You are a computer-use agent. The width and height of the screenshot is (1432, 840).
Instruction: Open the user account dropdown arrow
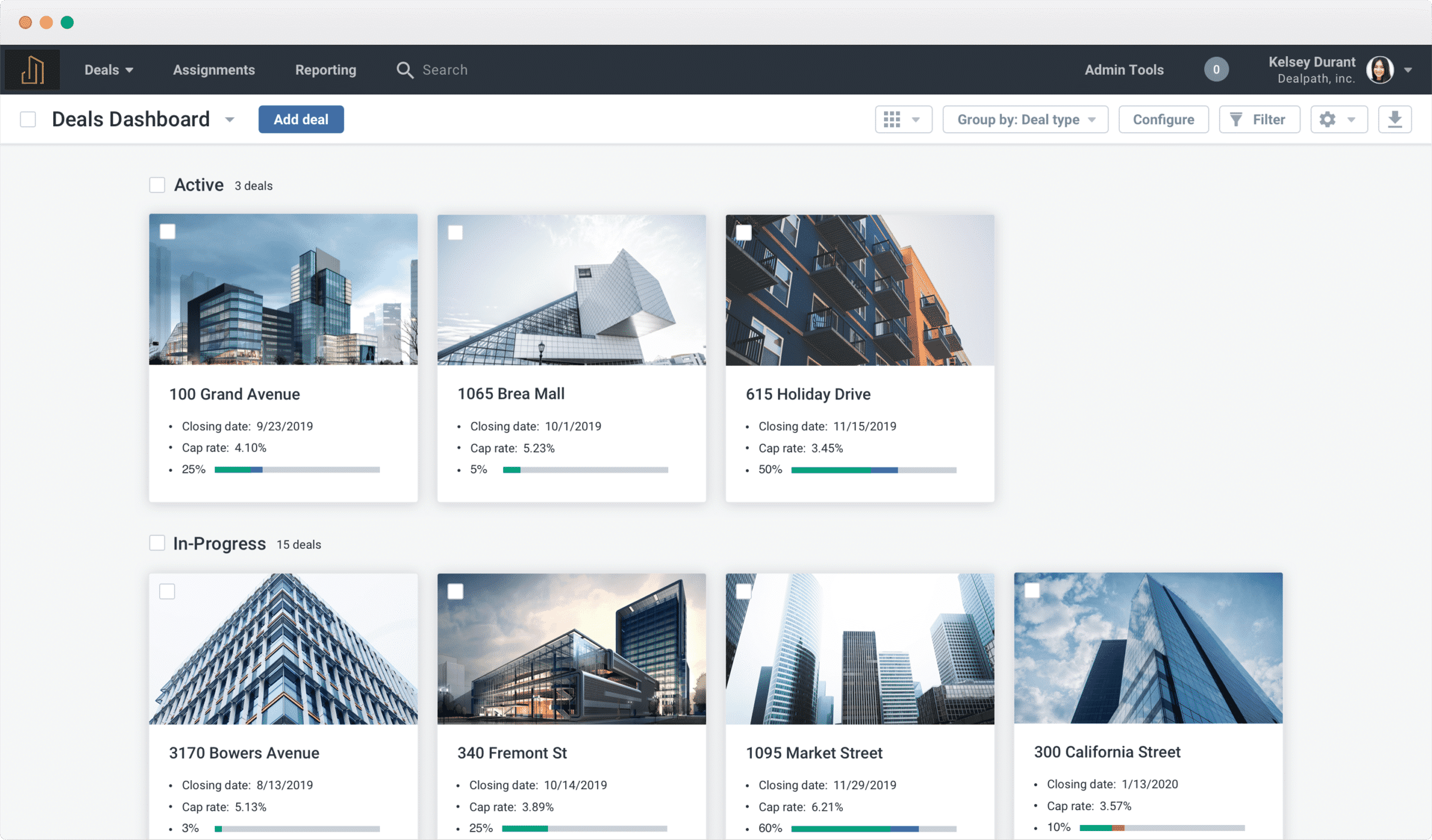click(1408, 71)
